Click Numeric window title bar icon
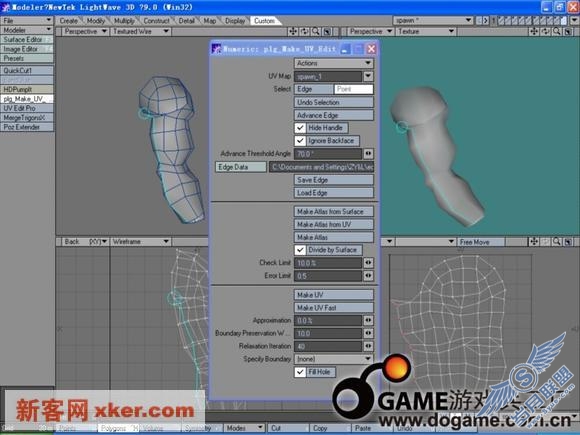The height and width of the screenshot is (435, 580). click(216, 49)
